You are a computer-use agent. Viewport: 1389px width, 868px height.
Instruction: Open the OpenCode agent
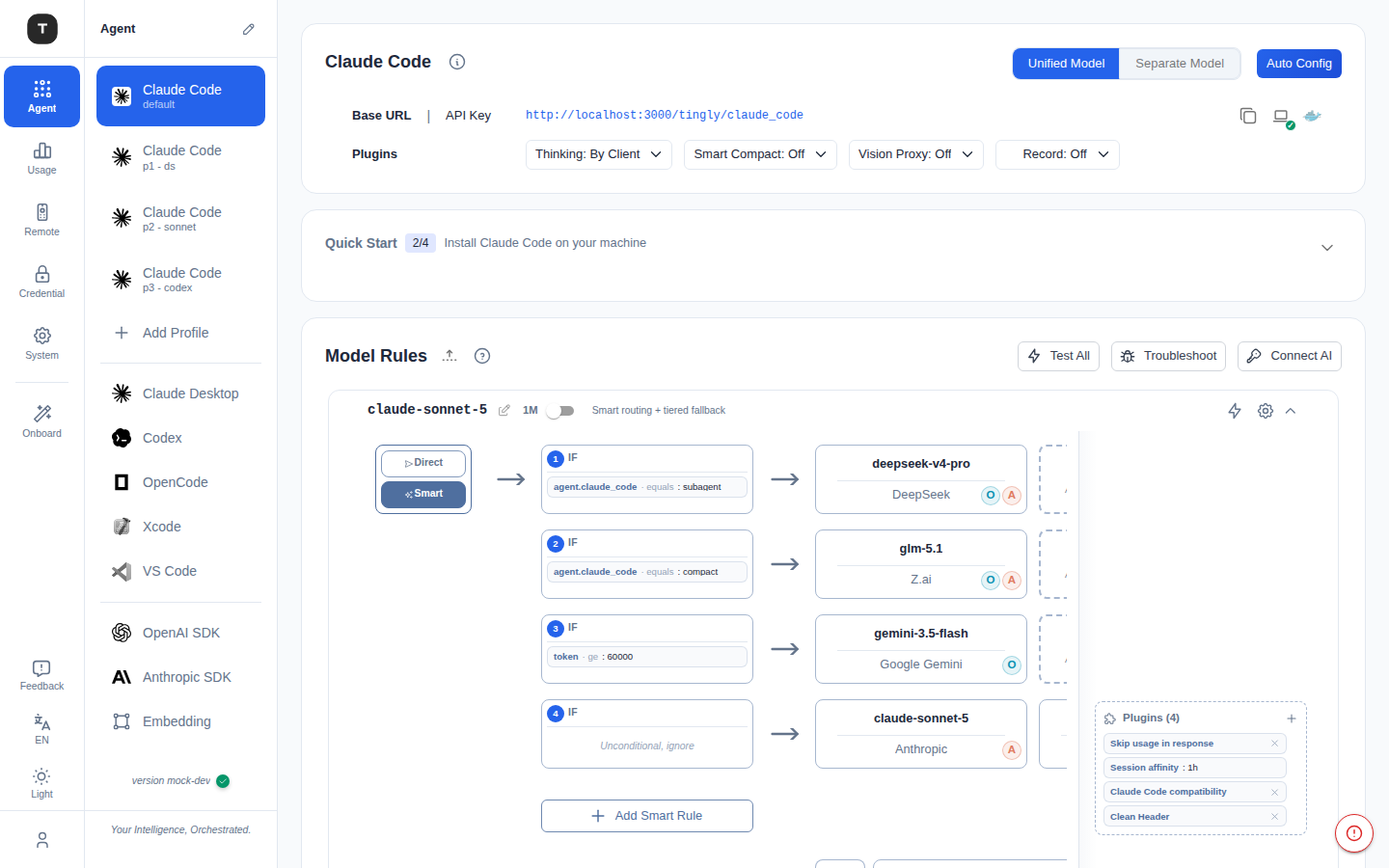180,482
